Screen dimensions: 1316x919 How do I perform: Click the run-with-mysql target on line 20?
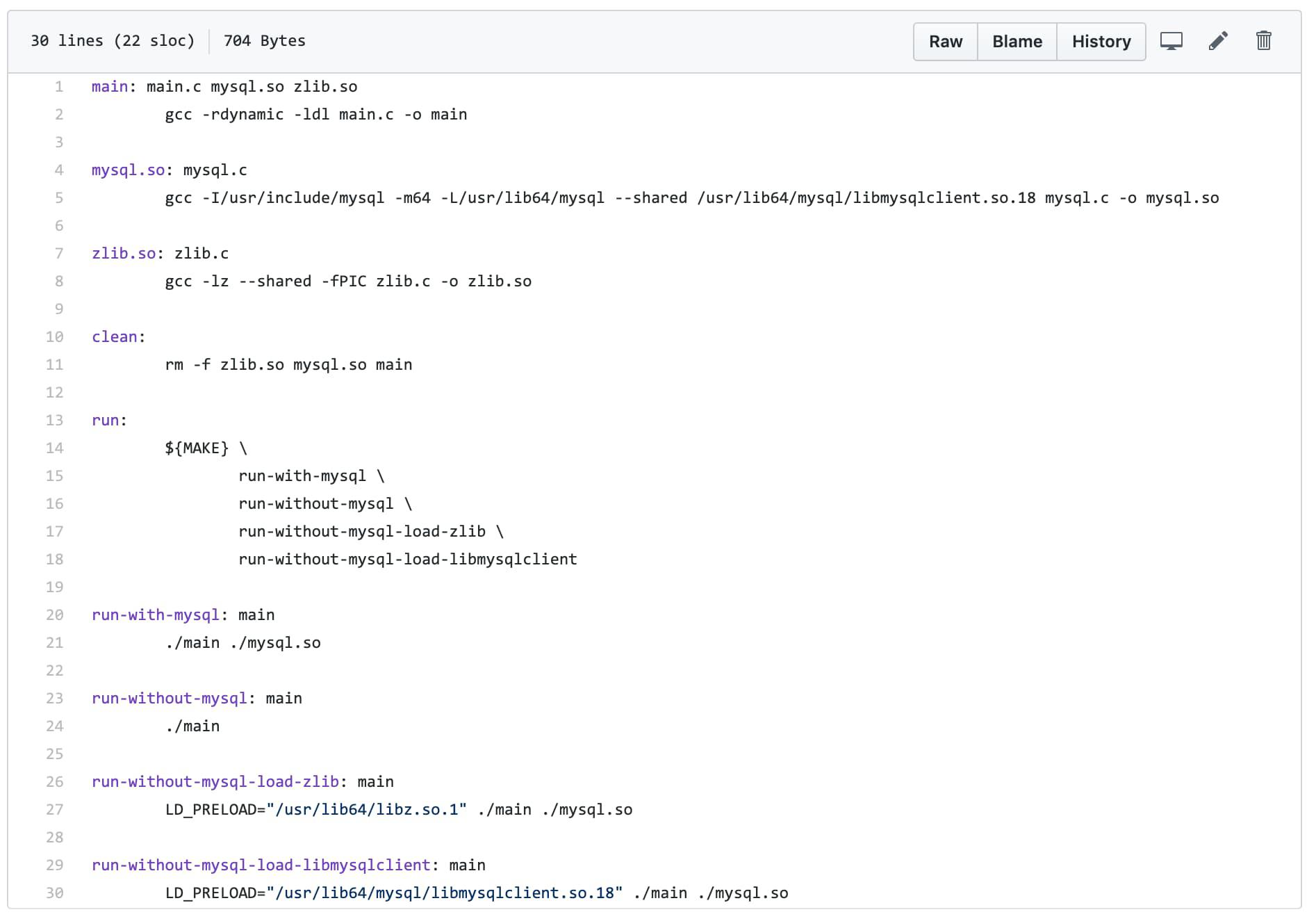click(156, 615)
